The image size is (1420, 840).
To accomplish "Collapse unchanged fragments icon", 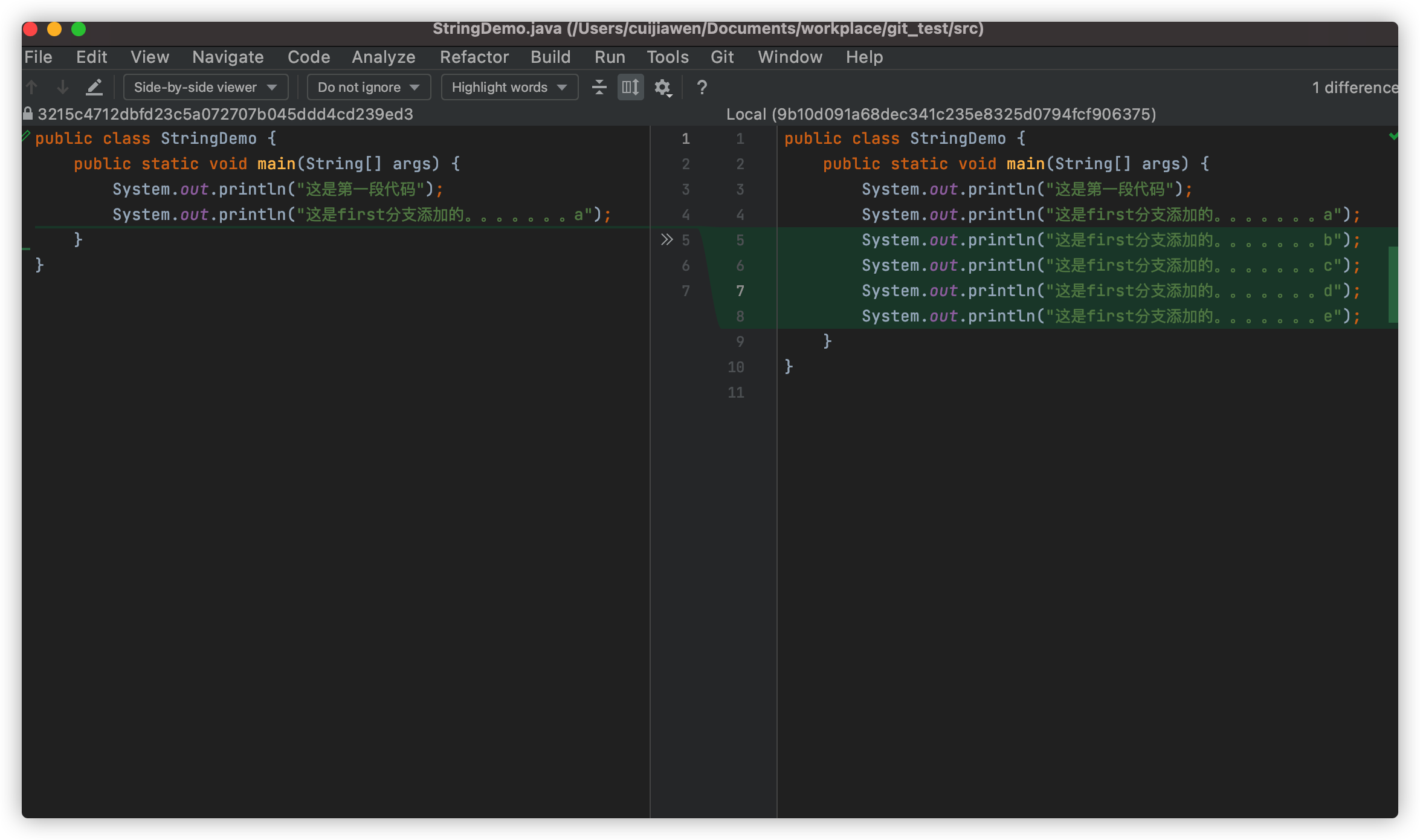I will pos(598,87).
